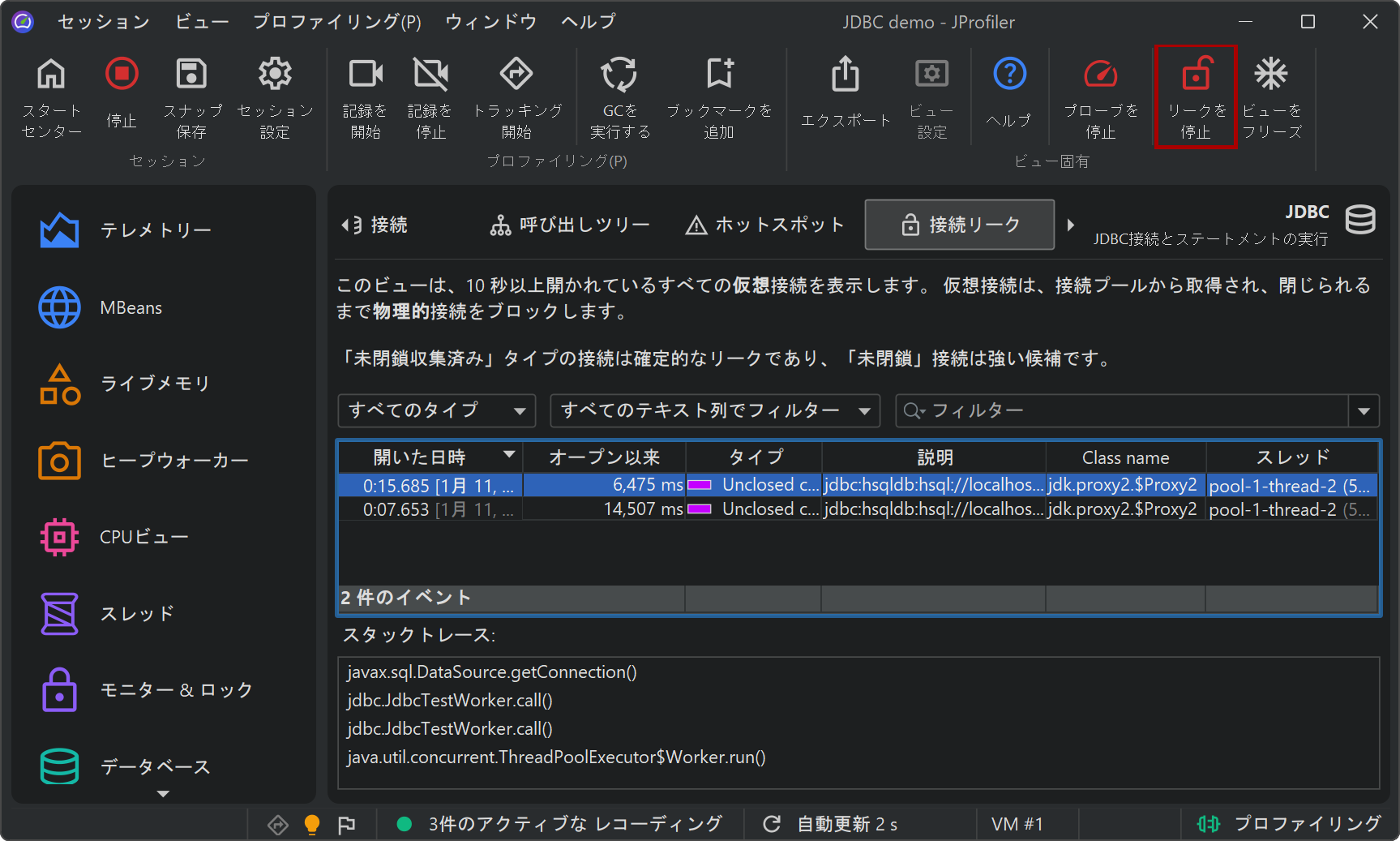
Task: Toggle leak detection with リークを停止 button
Action: click(x=1195, y=97)
